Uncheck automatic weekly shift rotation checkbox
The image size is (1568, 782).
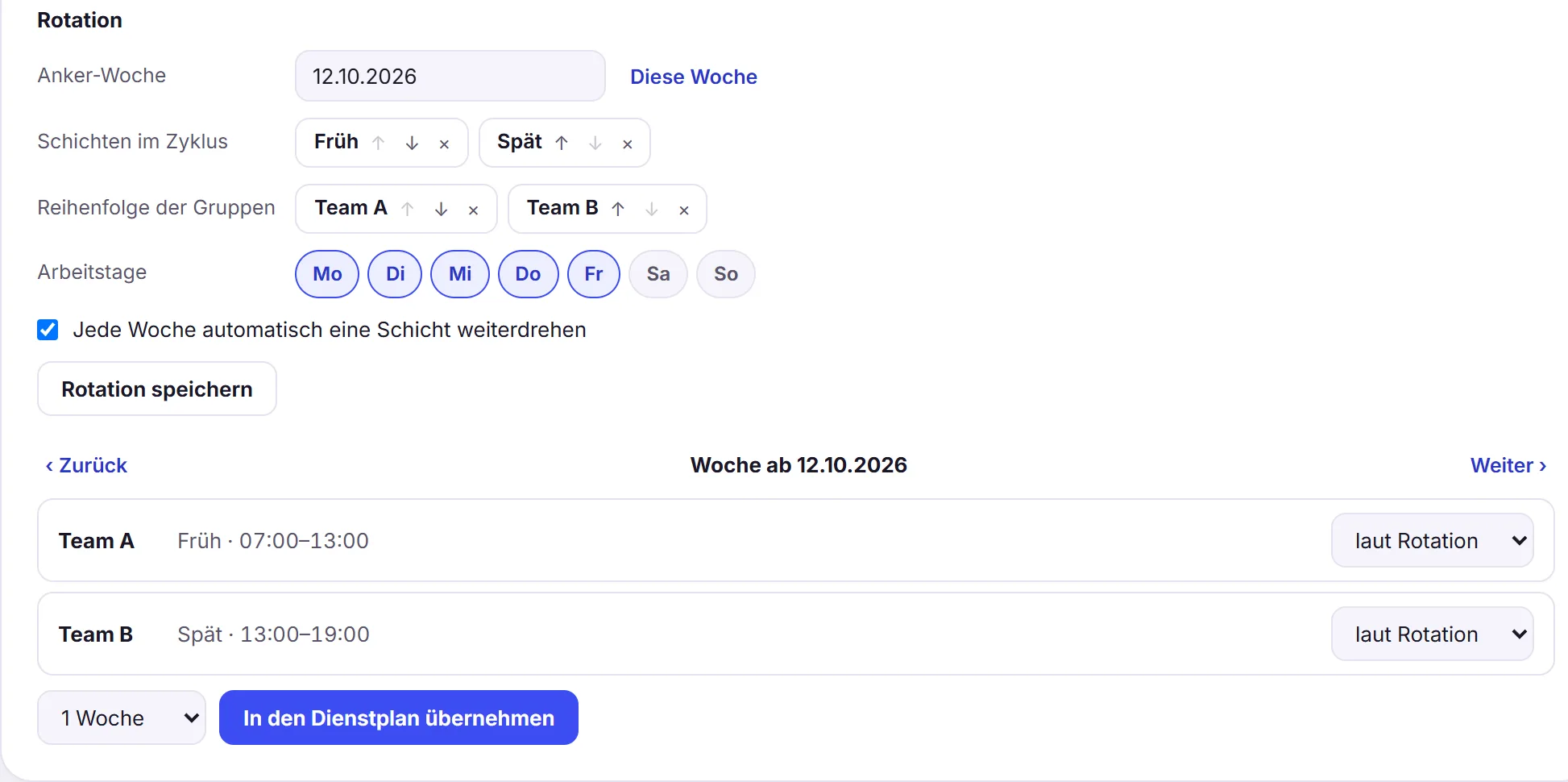click(x=48, y=330)
